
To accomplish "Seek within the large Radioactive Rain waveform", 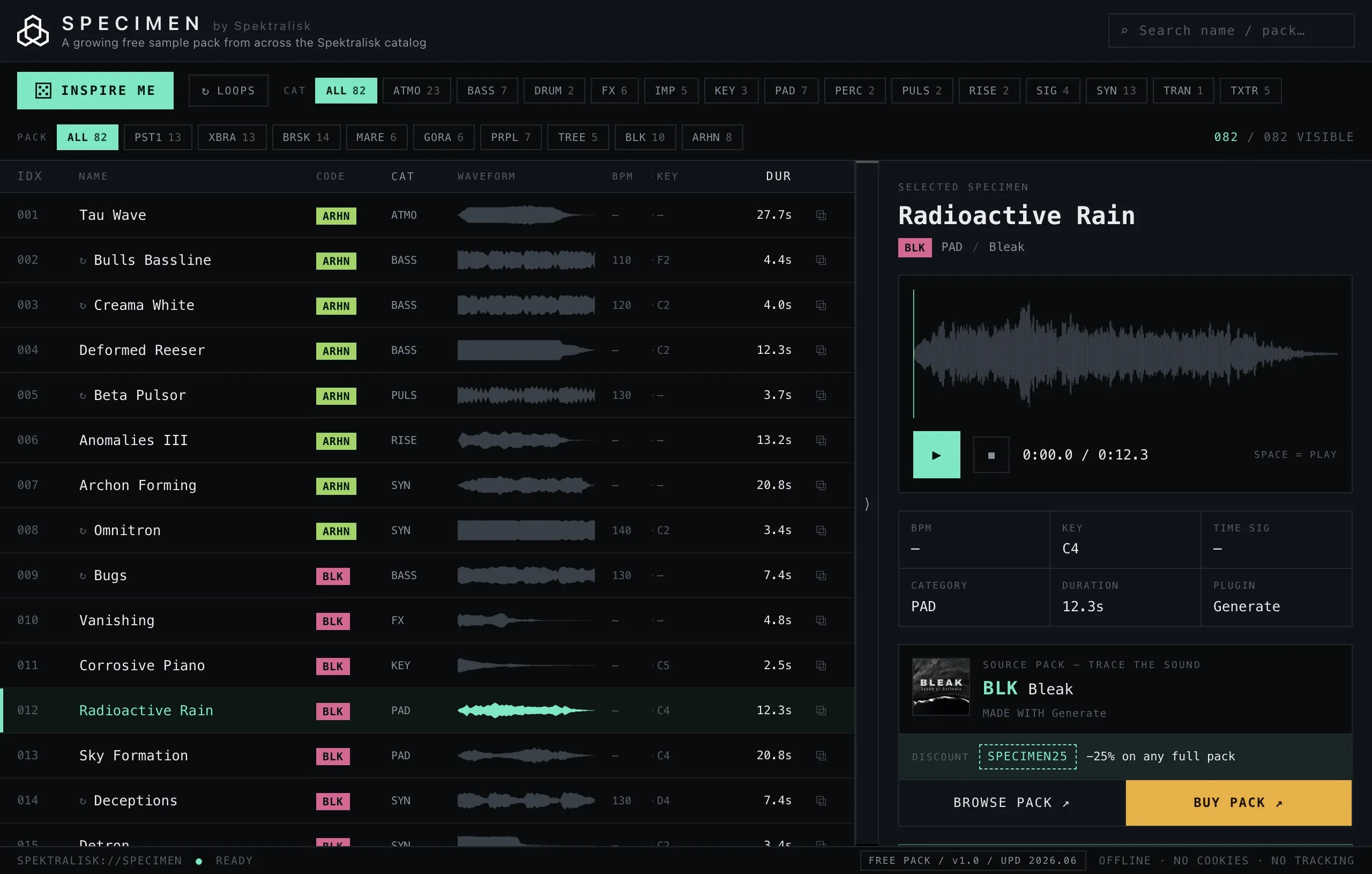I will (x=1125, y=354).
